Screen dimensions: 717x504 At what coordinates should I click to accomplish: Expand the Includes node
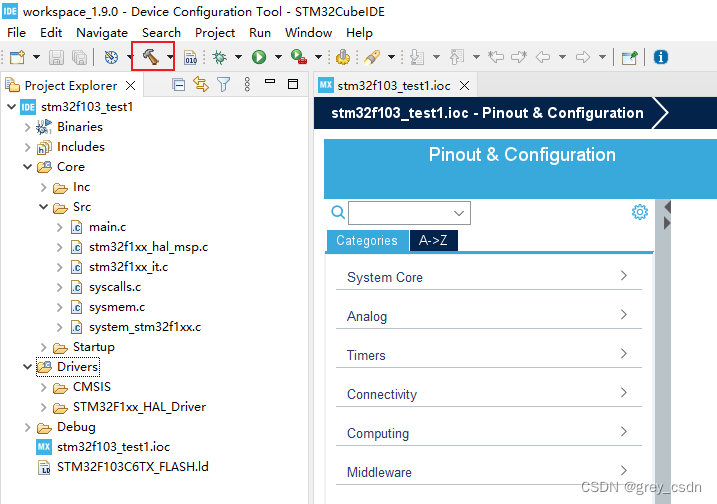(27, 147)
